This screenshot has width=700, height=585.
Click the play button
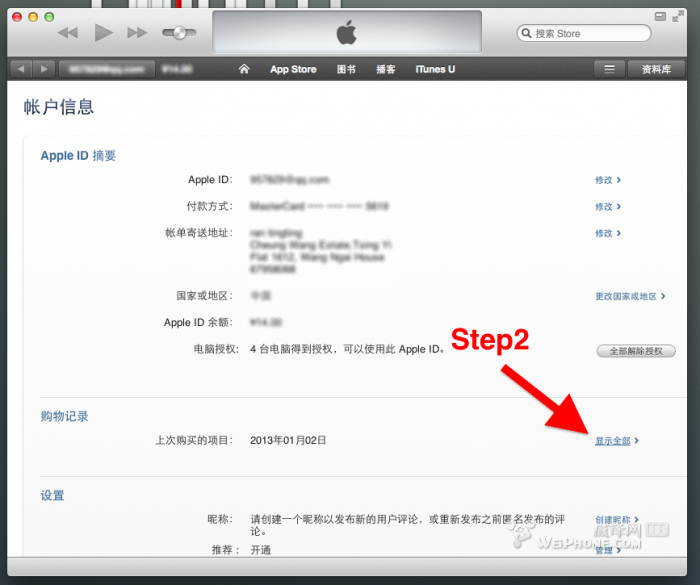click(x=104, y=33)
